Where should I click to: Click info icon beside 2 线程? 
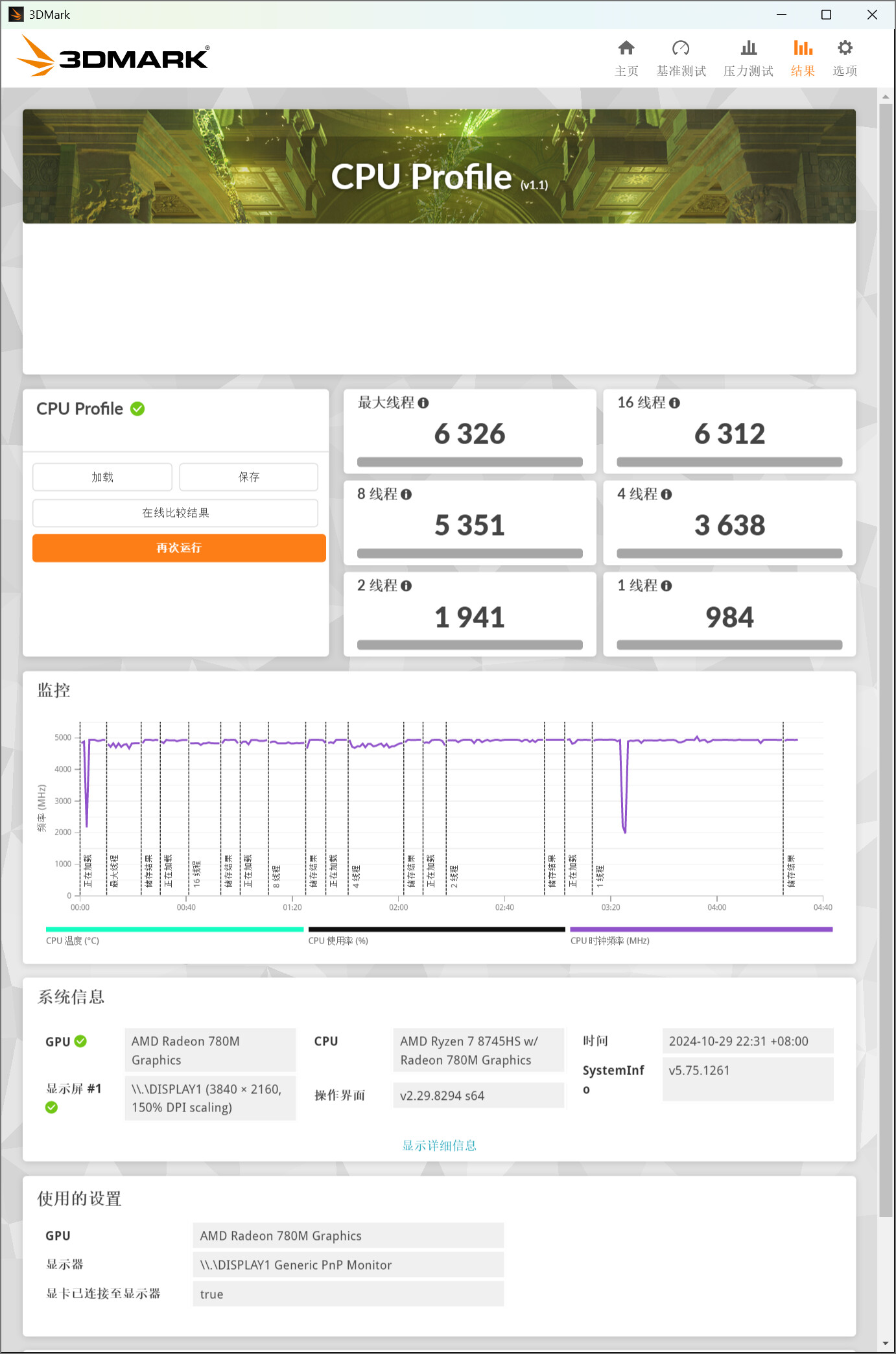407,586
